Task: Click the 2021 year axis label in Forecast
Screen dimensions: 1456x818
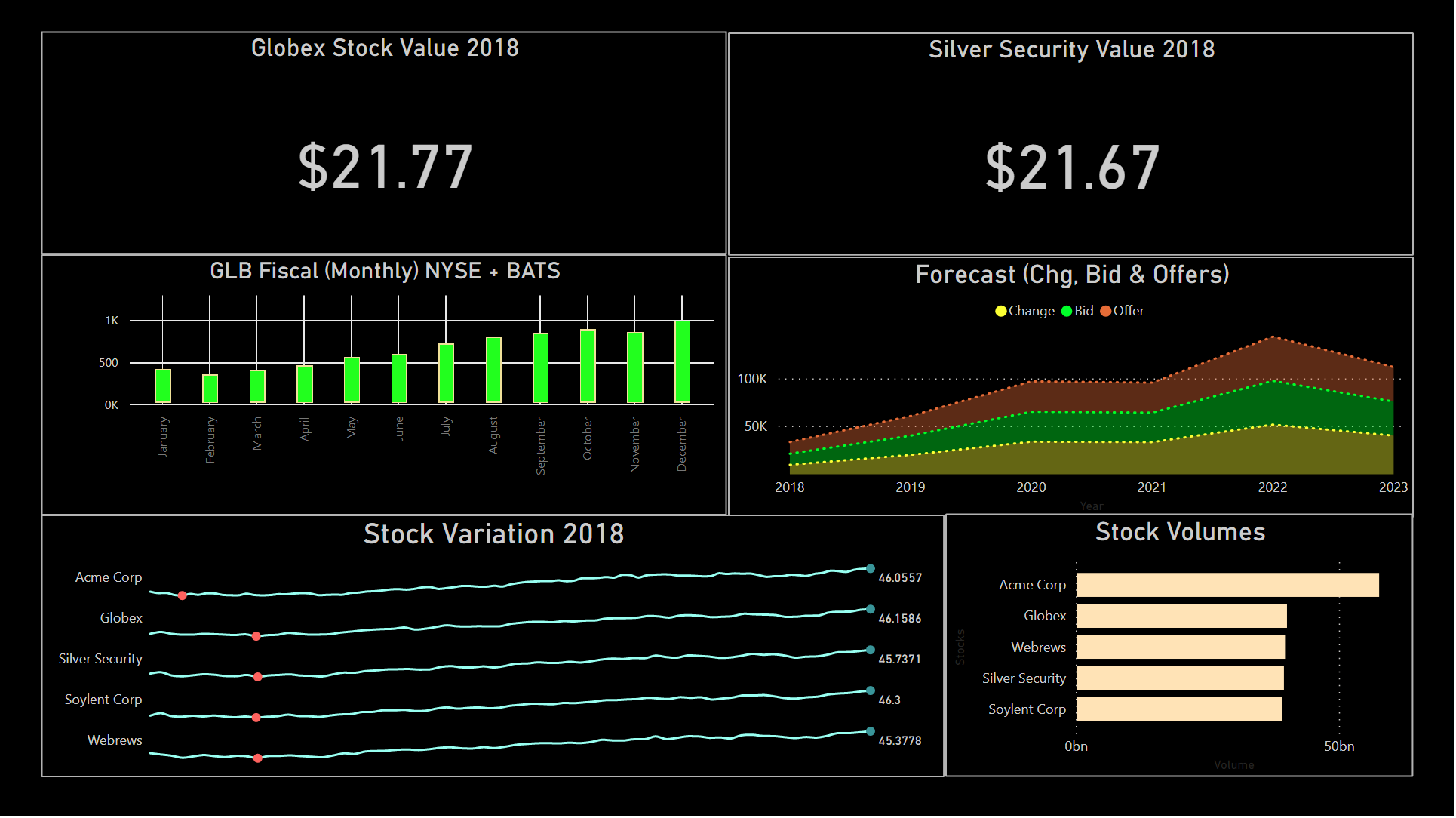Action: tap(1152, 487)
